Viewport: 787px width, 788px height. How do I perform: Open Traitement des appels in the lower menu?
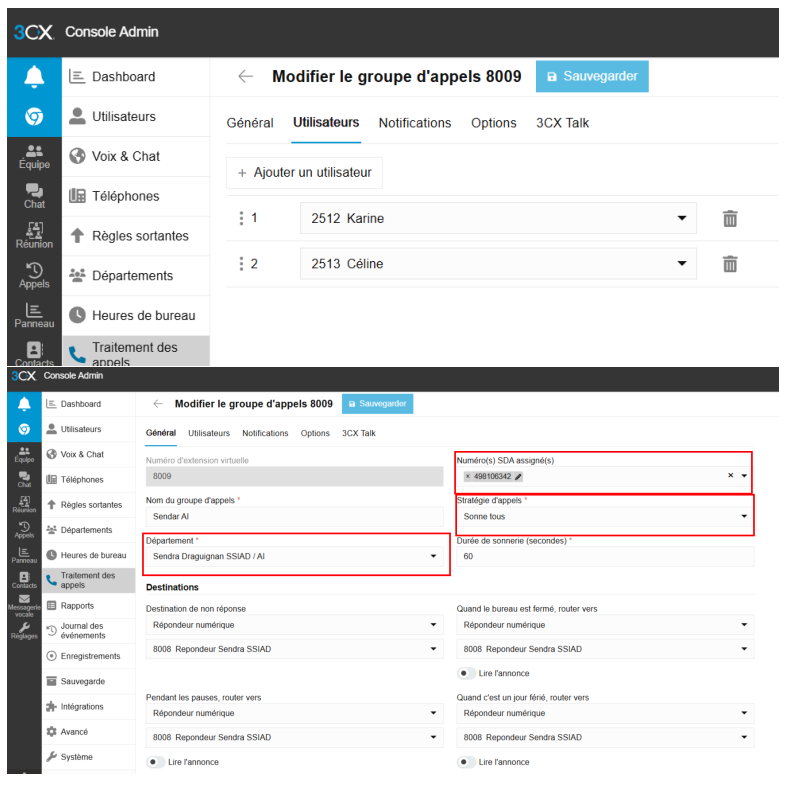pyautogui.click(x=88, y=580)
